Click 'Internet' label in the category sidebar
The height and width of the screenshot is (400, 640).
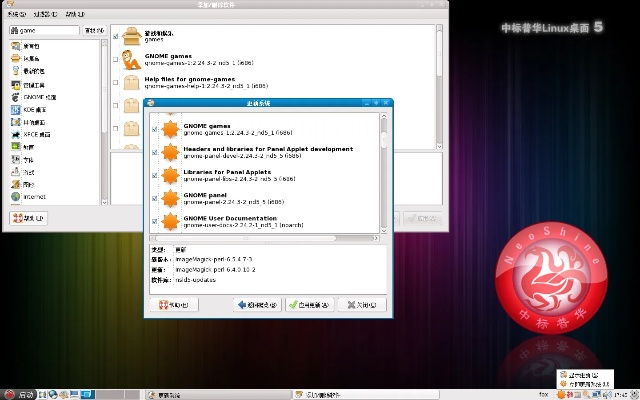click(35, 197)
